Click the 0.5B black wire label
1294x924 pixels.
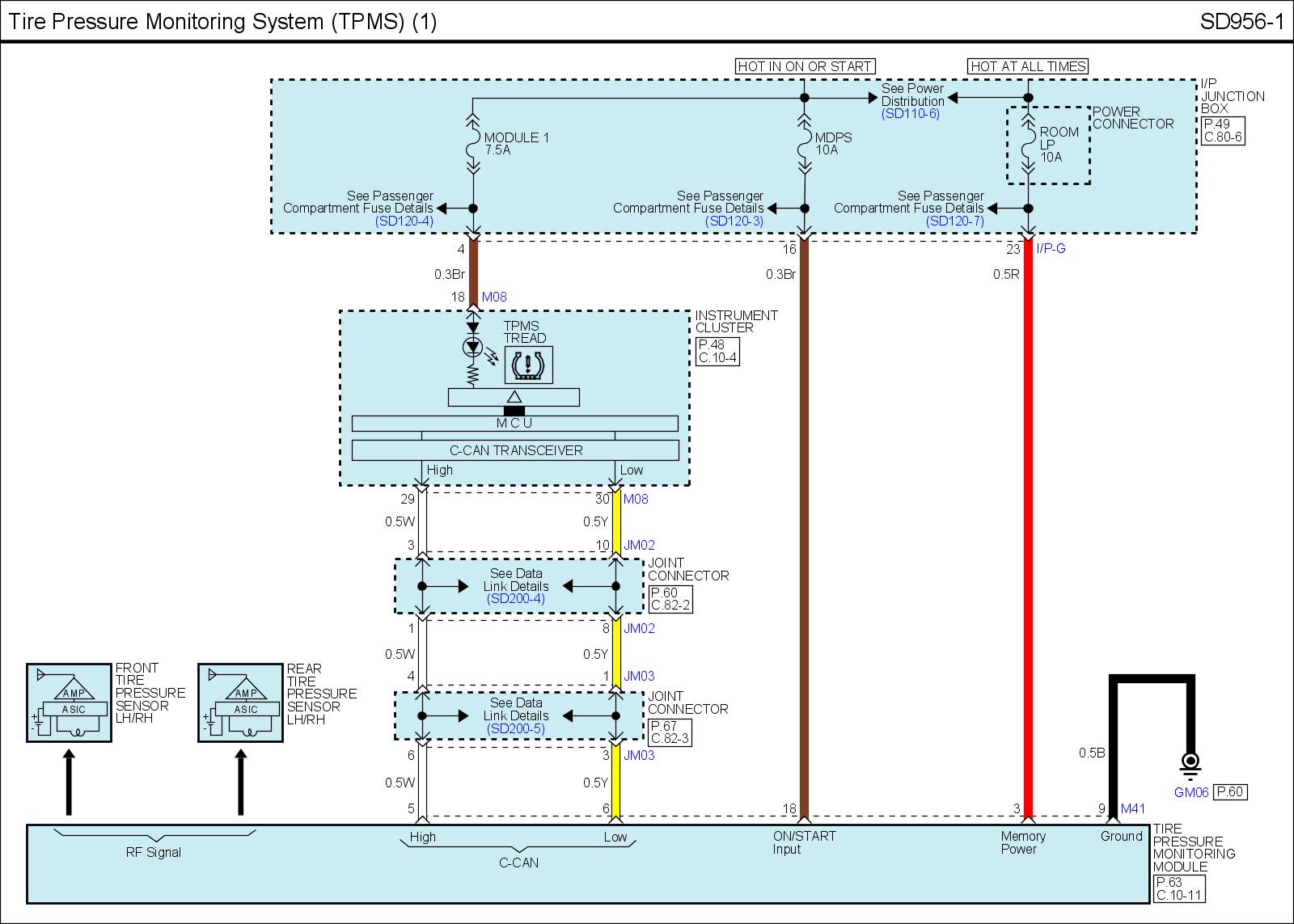pos(1092,753)
